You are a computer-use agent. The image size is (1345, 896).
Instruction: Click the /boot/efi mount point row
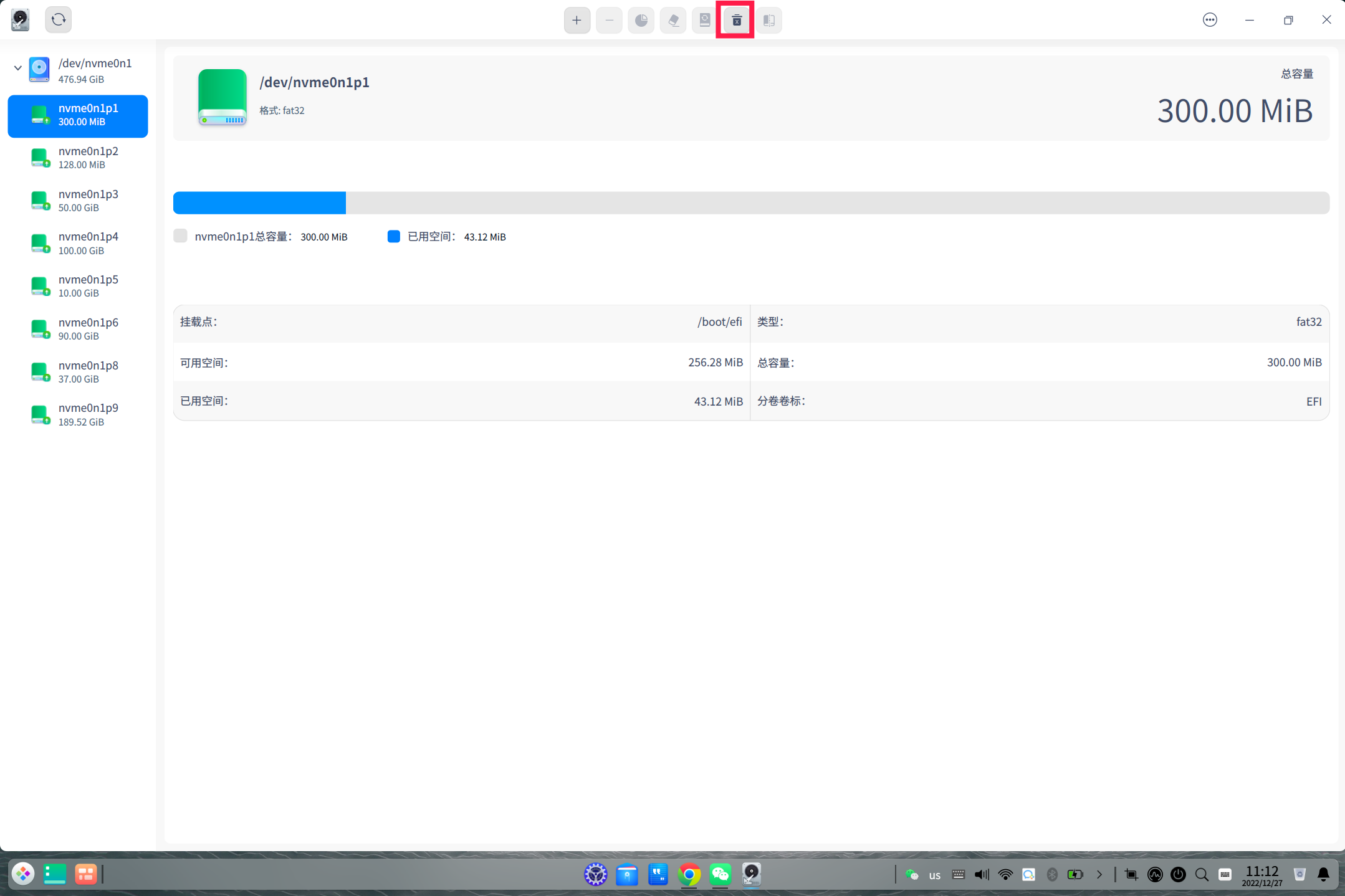pyautogui.click(x=461, y=322)
